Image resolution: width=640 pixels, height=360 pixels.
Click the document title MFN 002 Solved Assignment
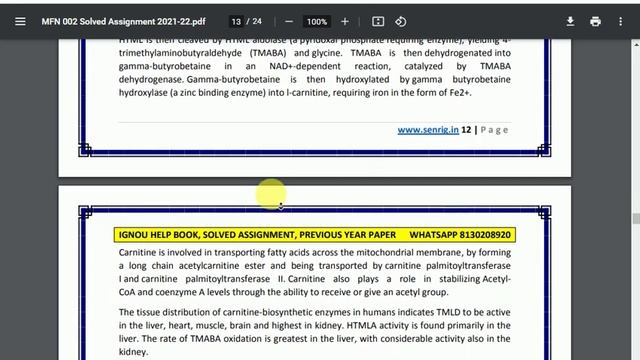pyautogui.click(x=123, y=22)
